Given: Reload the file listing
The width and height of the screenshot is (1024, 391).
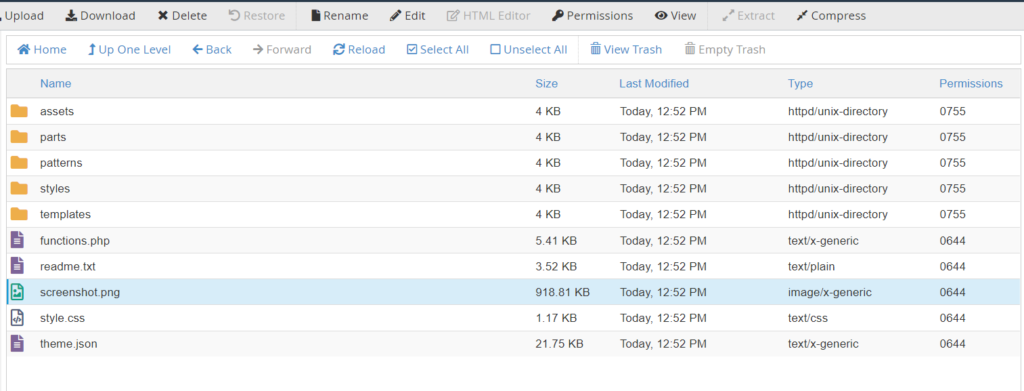Looking at the screenshot, I should pos(359,50).
